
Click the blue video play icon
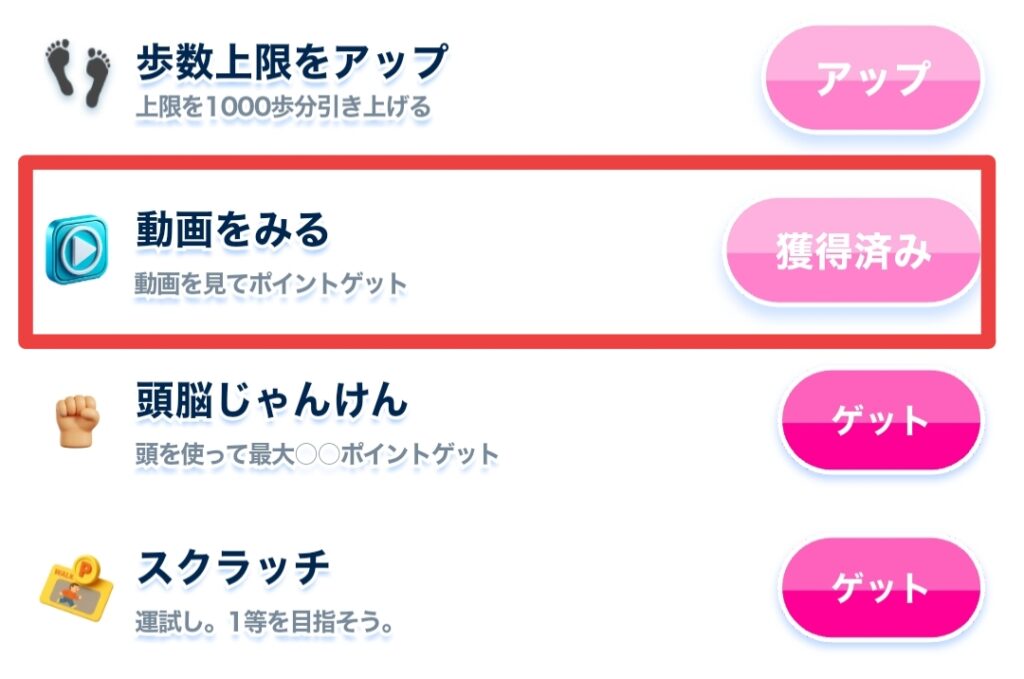(x=76, y=249)
